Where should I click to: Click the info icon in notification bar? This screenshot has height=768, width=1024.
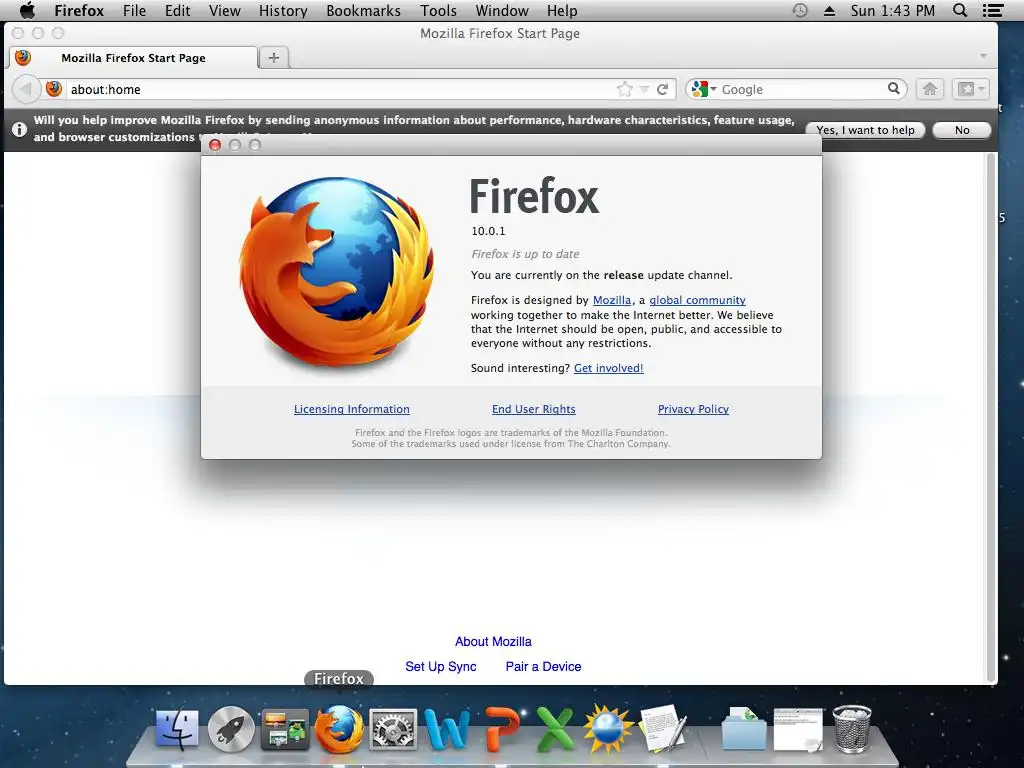[20, 129]
